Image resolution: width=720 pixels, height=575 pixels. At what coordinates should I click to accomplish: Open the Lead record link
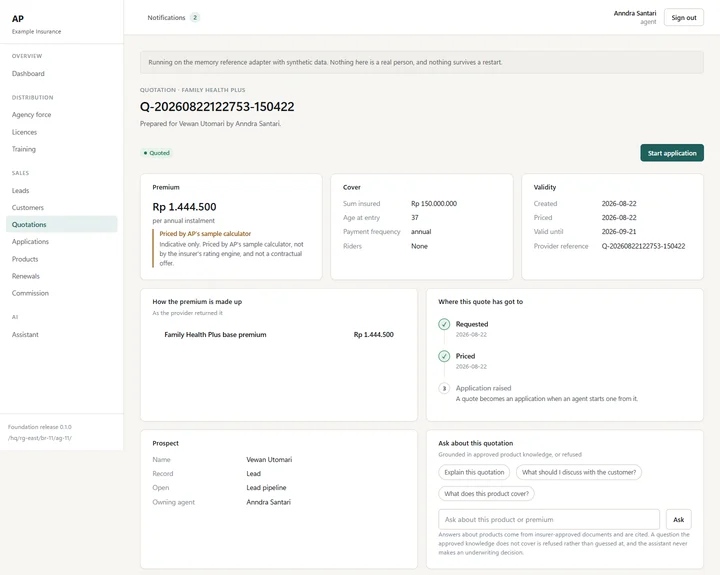(x=253, y=474)
